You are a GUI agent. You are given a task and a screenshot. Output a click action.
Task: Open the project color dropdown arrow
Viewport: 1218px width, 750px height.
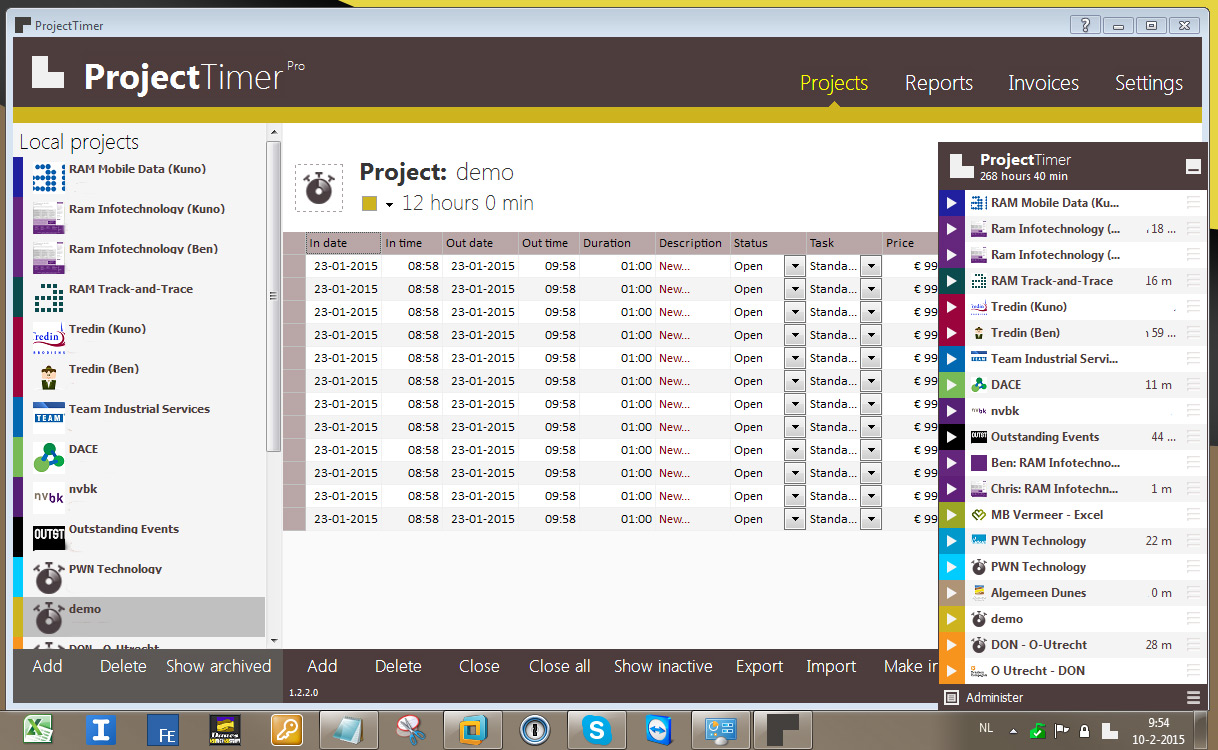389,204
